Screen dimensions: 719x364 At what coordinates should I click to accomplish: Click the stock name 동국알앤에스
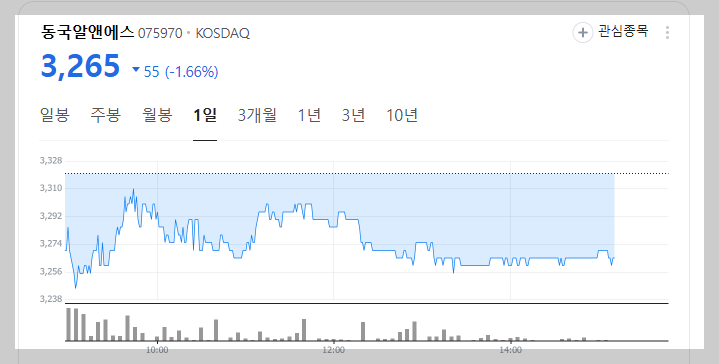(x=87, y=33)
